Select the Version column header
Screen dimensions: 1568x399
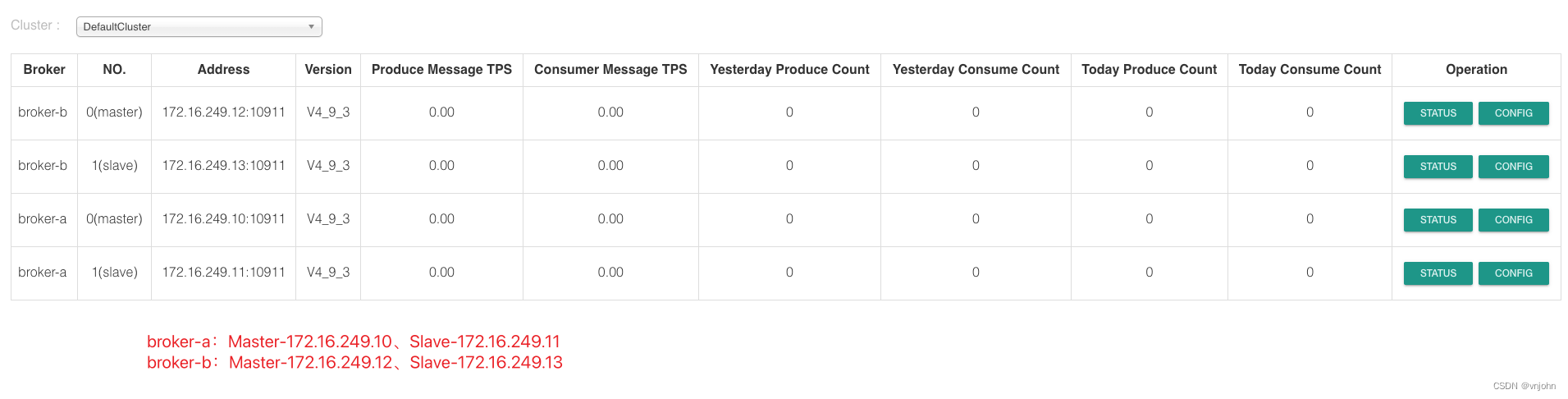[328, 70]
